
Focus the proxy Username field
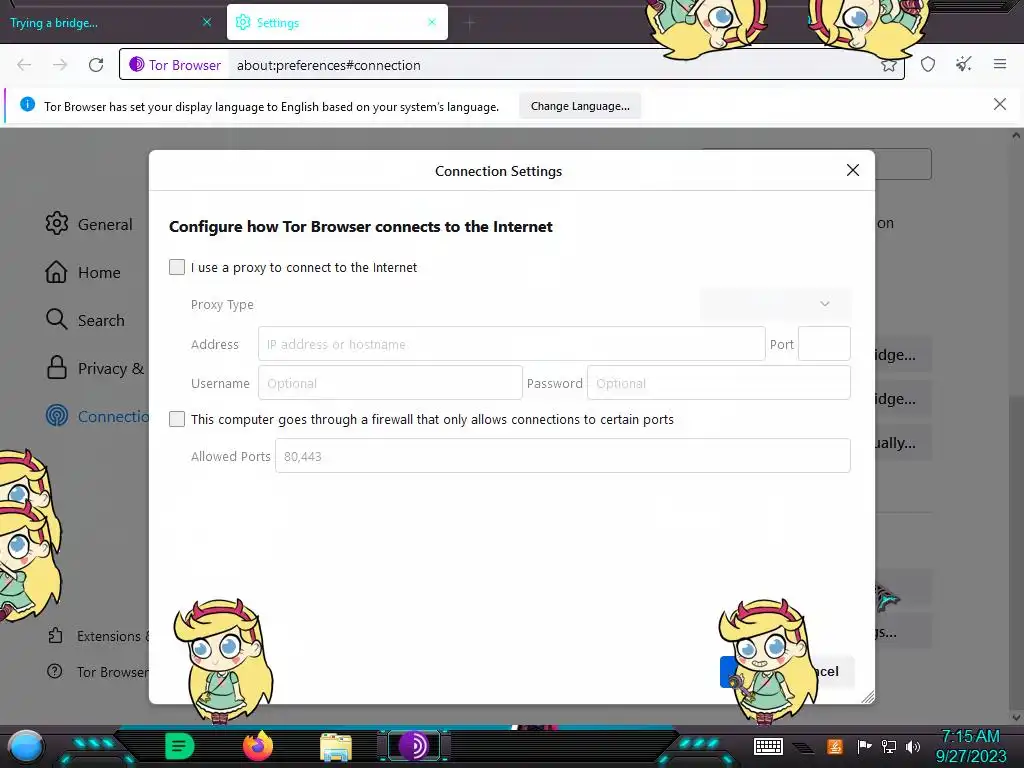(390, 383)
